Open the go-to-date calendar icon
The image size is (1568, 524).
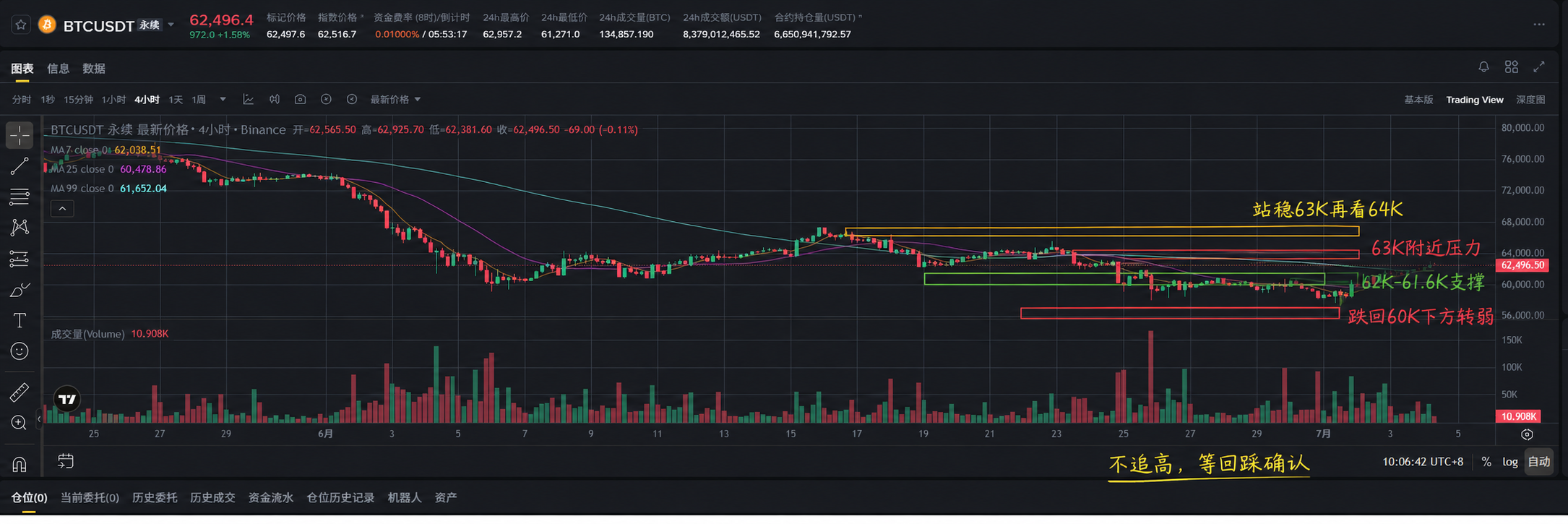coord(66,461)
